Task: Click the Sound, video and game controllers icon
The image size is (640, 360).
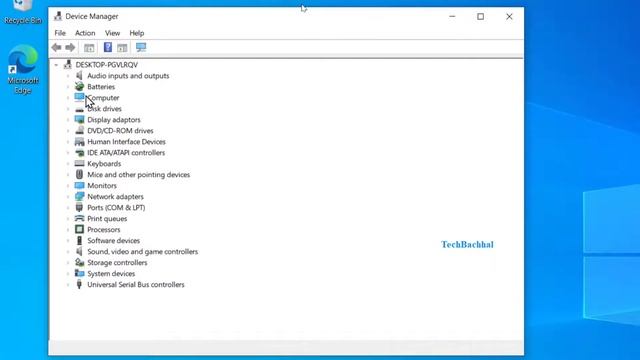Action: click(x=79, y=252)
